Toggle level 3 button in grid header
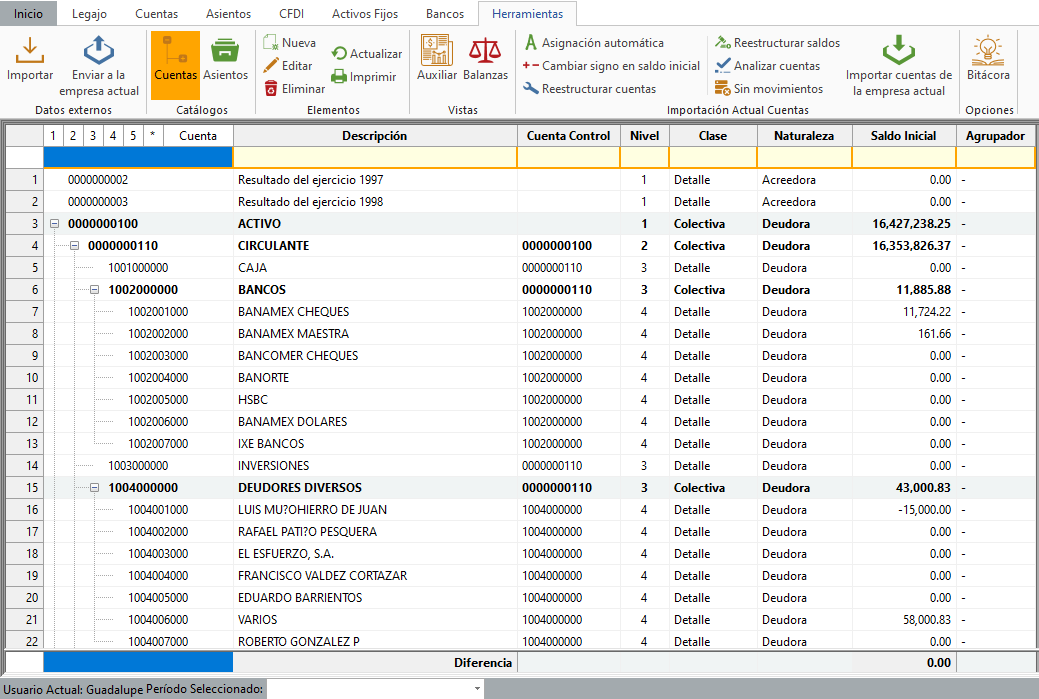 pyautogui.click(x=92, y=136)
